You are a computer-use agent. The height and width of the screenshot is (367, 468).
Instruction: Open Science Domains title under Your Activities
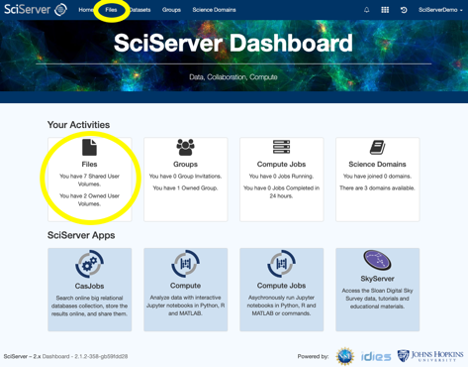tap(377, 164)
